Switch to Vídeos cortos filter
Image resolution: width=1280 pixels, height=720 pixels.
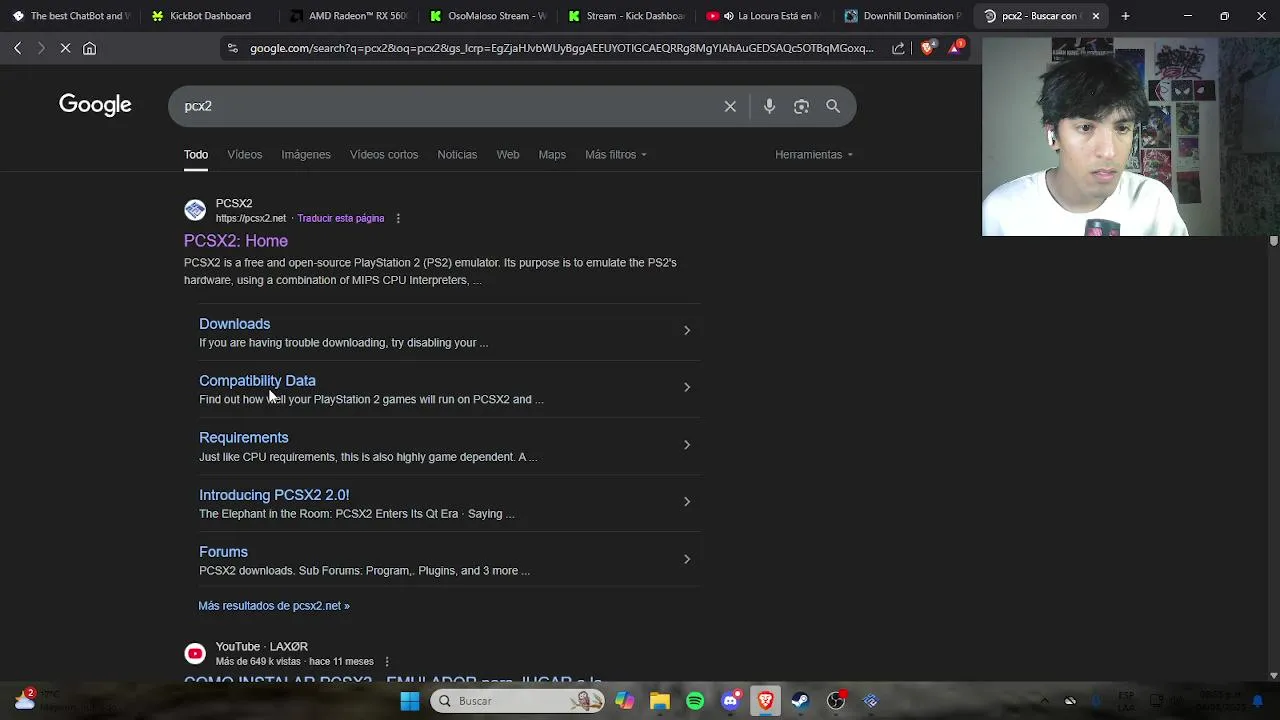coord(384,154)
